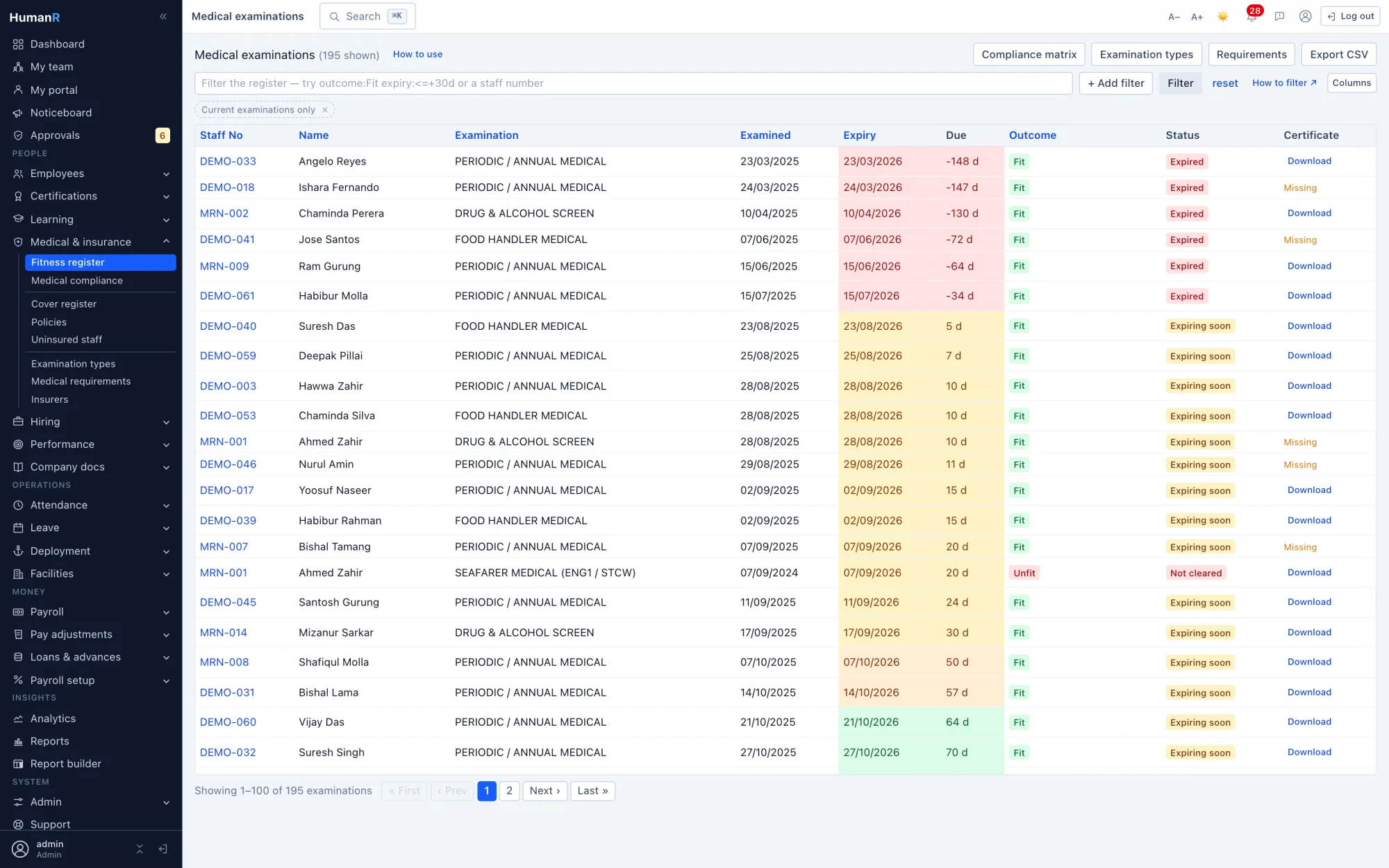1389x868 pixels.
Task: Select Fitness register in sidebar
Action: click(x=100, y=262)
